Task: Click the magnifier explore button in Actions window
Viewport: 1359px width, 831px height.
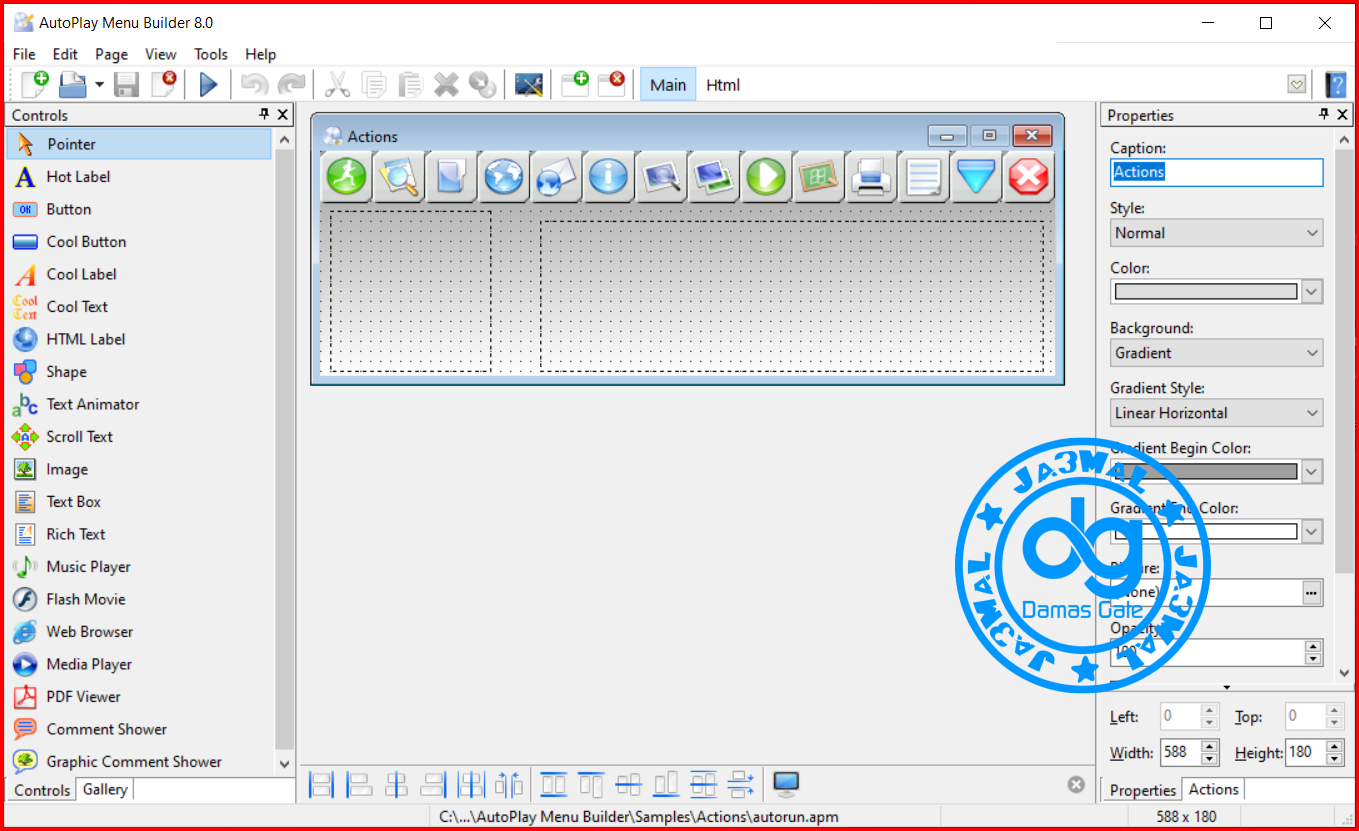Action: [x=399, y=177]
